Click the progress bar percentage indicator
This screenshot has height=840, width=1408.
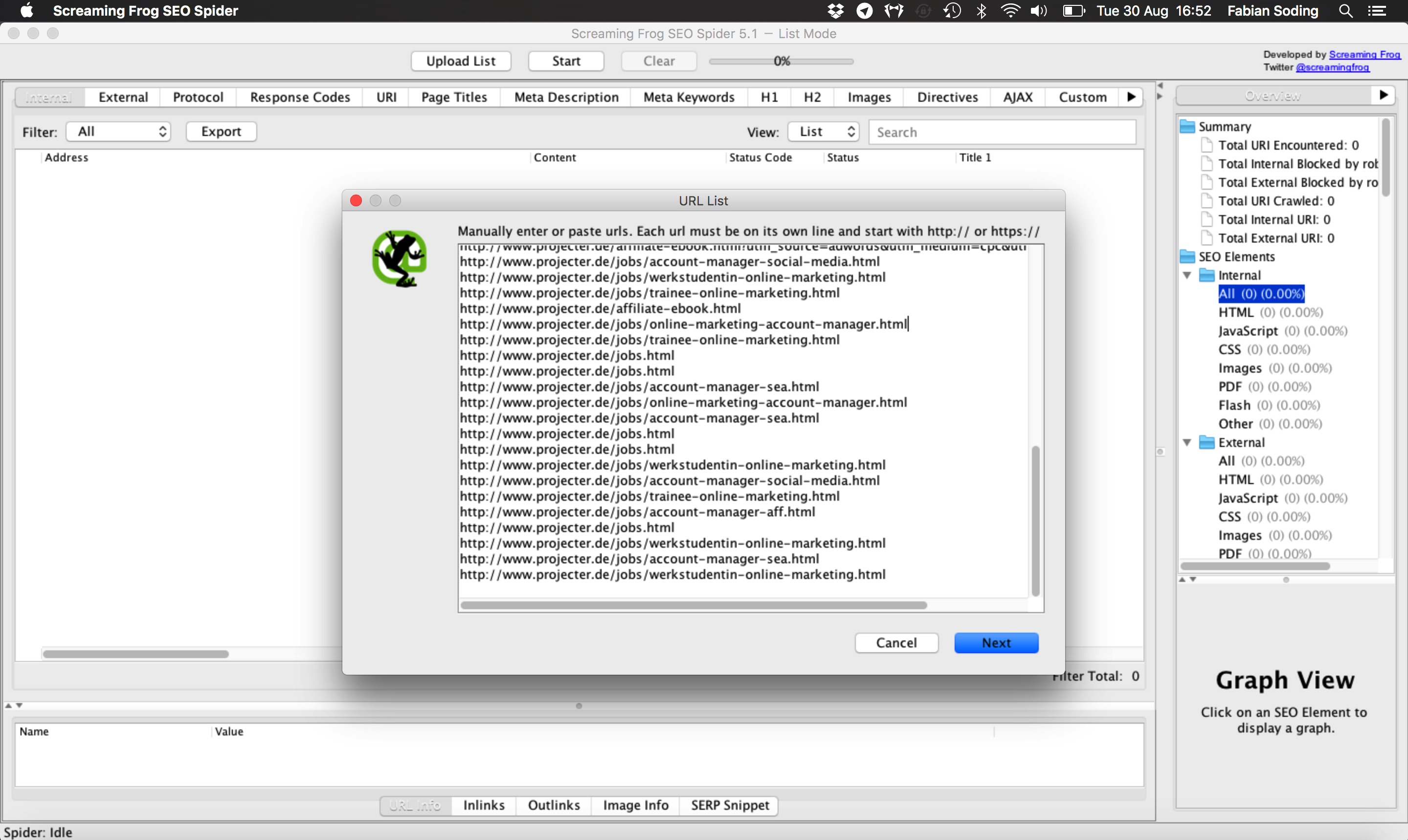point(783,60)
